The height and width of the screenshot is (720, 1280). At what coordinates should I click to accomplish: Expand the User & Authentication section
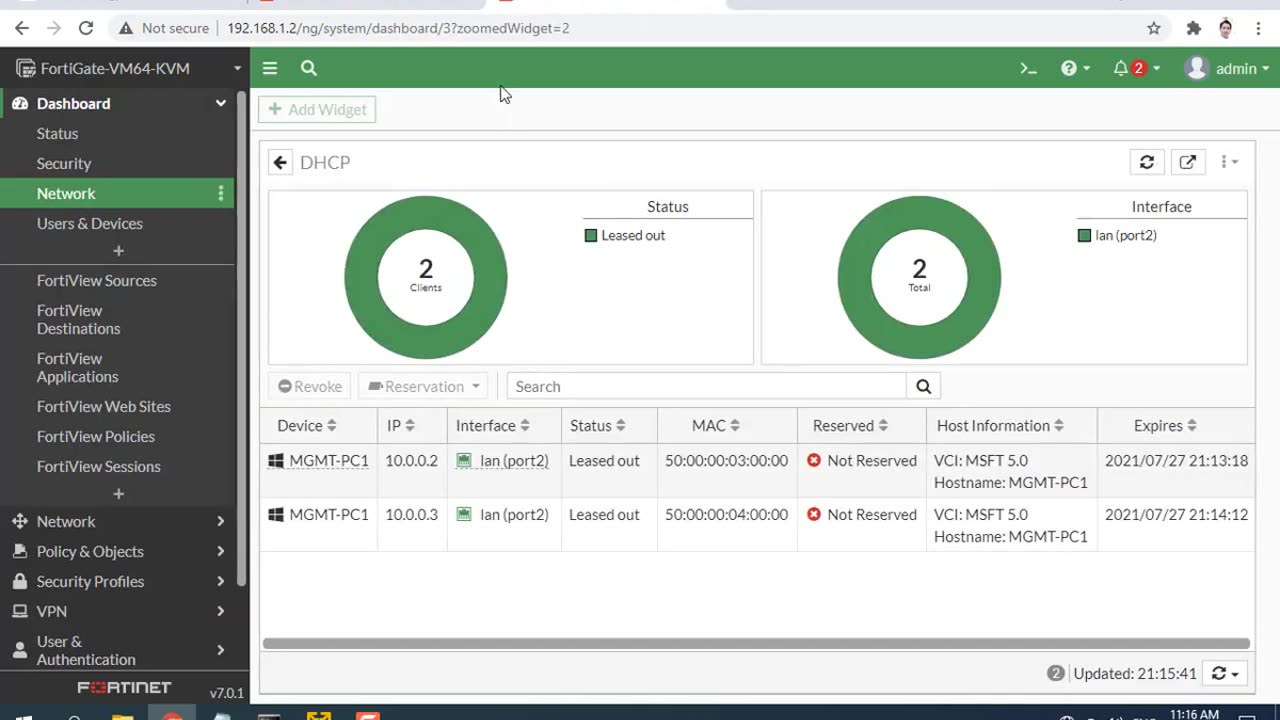click(x=117, y=651)
